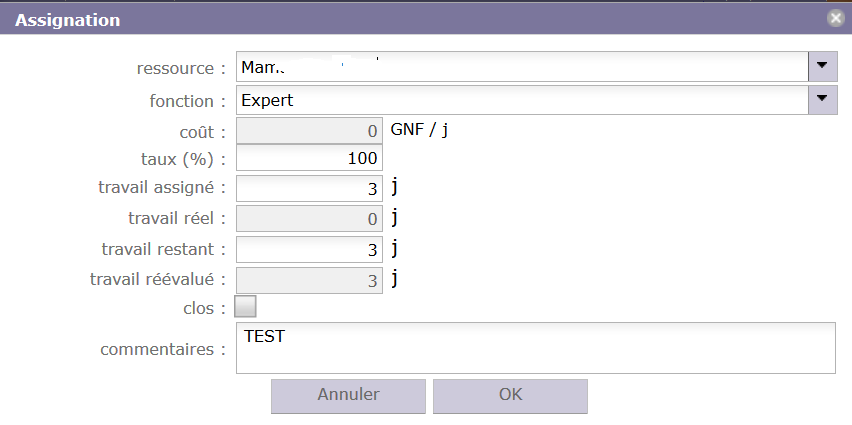852x425 pixels.
Task: Click the ressource combo box text field
Action: [x=521, y=67]
